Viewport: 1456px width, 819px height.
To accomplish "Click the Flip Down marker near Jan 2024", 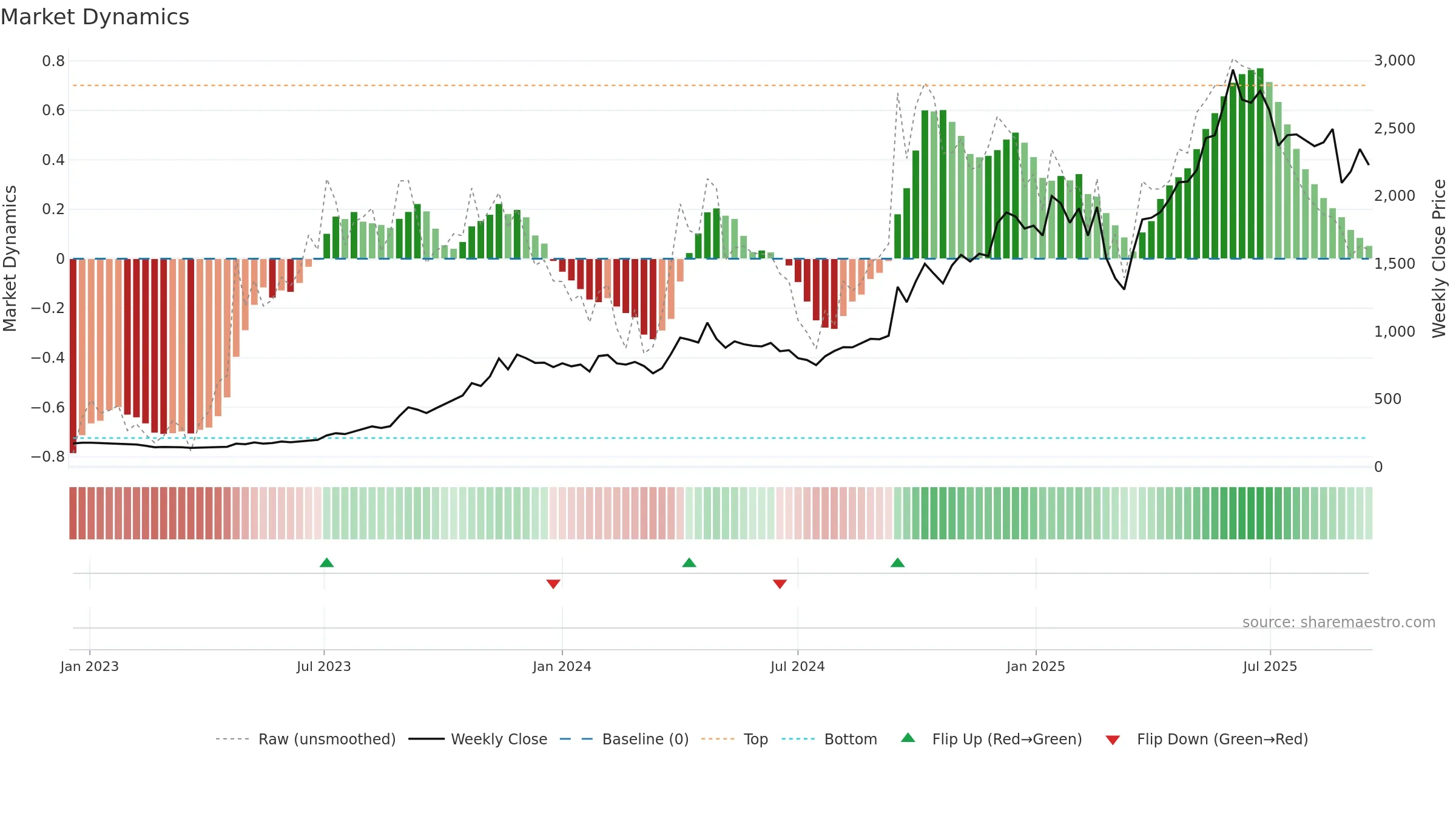I will point(553,584).
